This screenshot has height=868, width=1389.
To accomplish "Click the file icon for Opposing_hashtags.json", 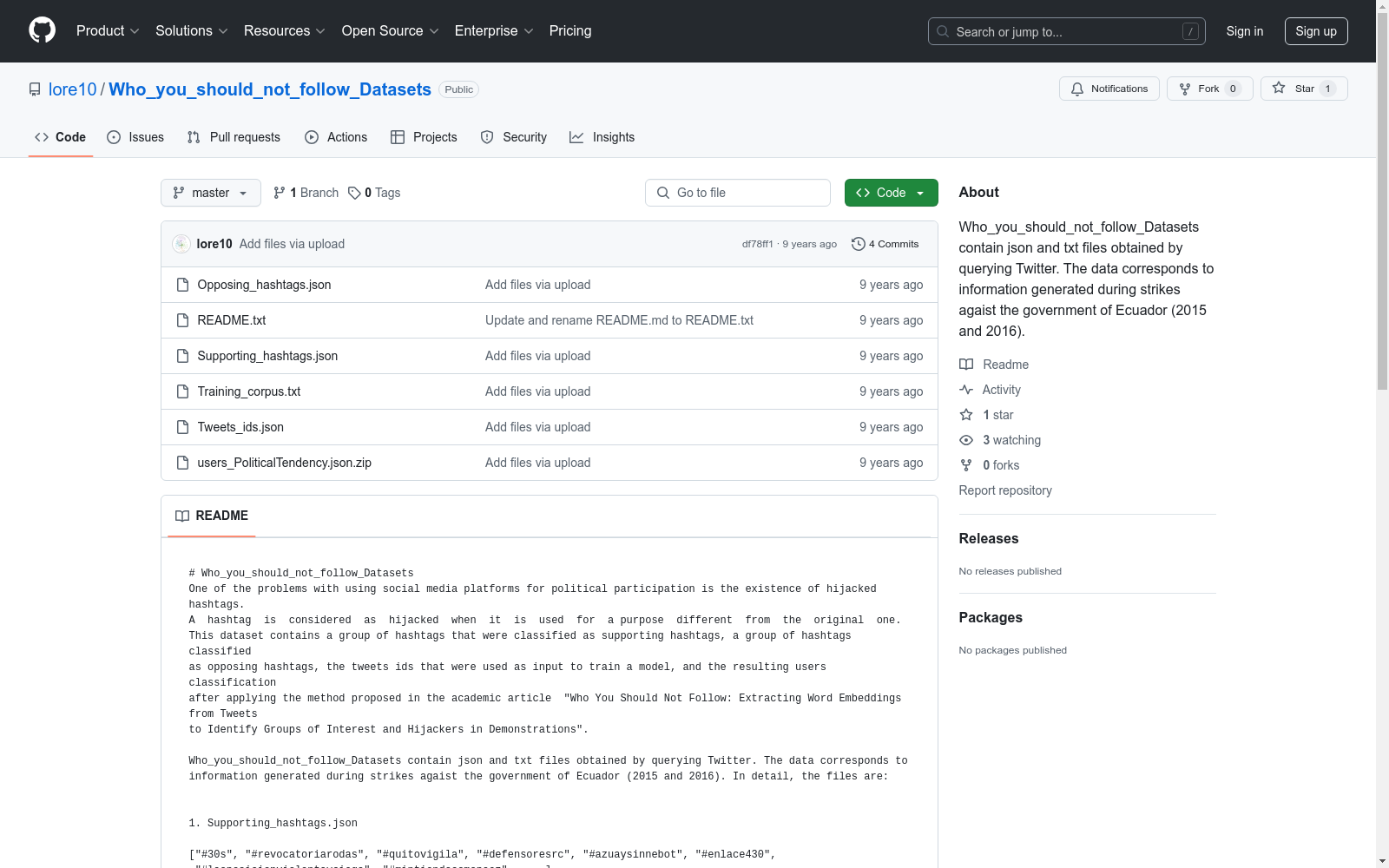I will pyautogui.click(x=182, y=285).
